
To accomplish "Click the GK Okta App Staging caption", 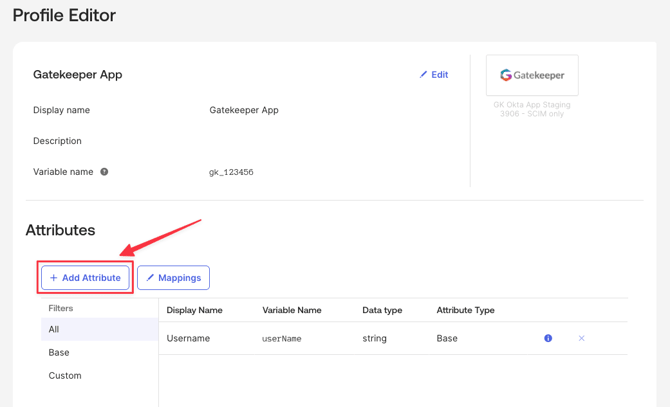I will [532, 105].
